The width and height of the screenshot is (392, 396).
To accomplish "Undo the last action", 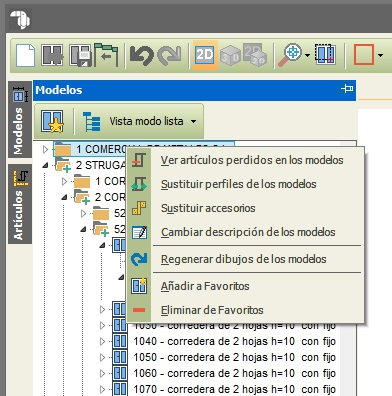I will 141,55.
